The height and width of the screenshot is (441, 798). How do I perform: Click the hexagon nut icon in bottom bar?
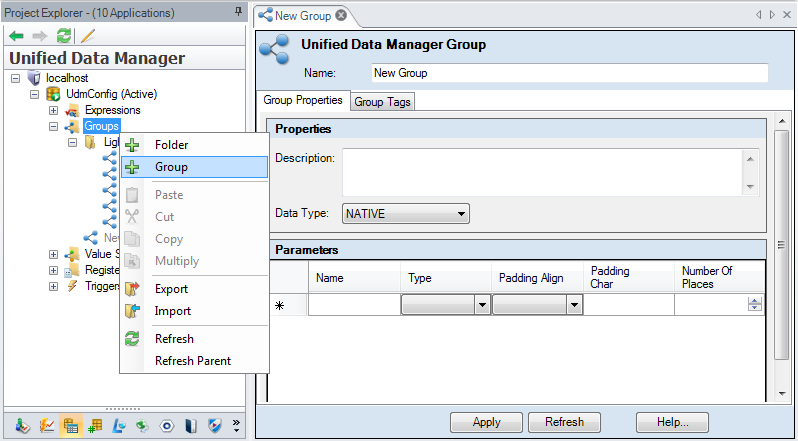tap(167, 426)
